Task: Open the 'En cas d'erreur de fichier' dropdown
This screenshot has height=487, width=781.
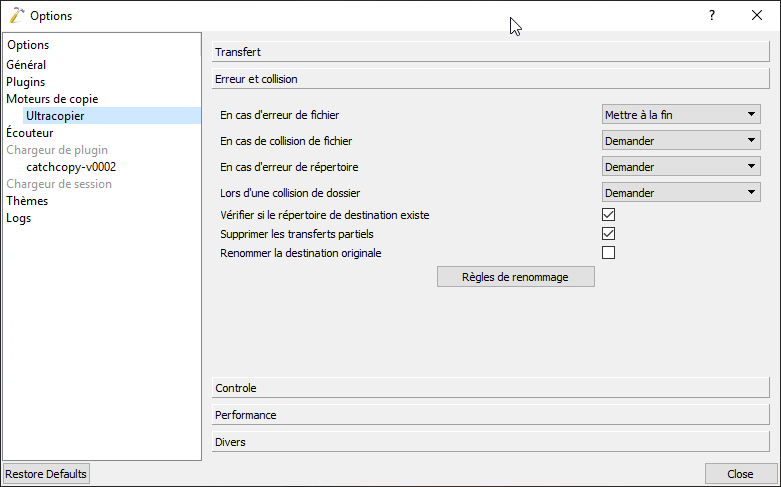Action: [x=682, y=115]
